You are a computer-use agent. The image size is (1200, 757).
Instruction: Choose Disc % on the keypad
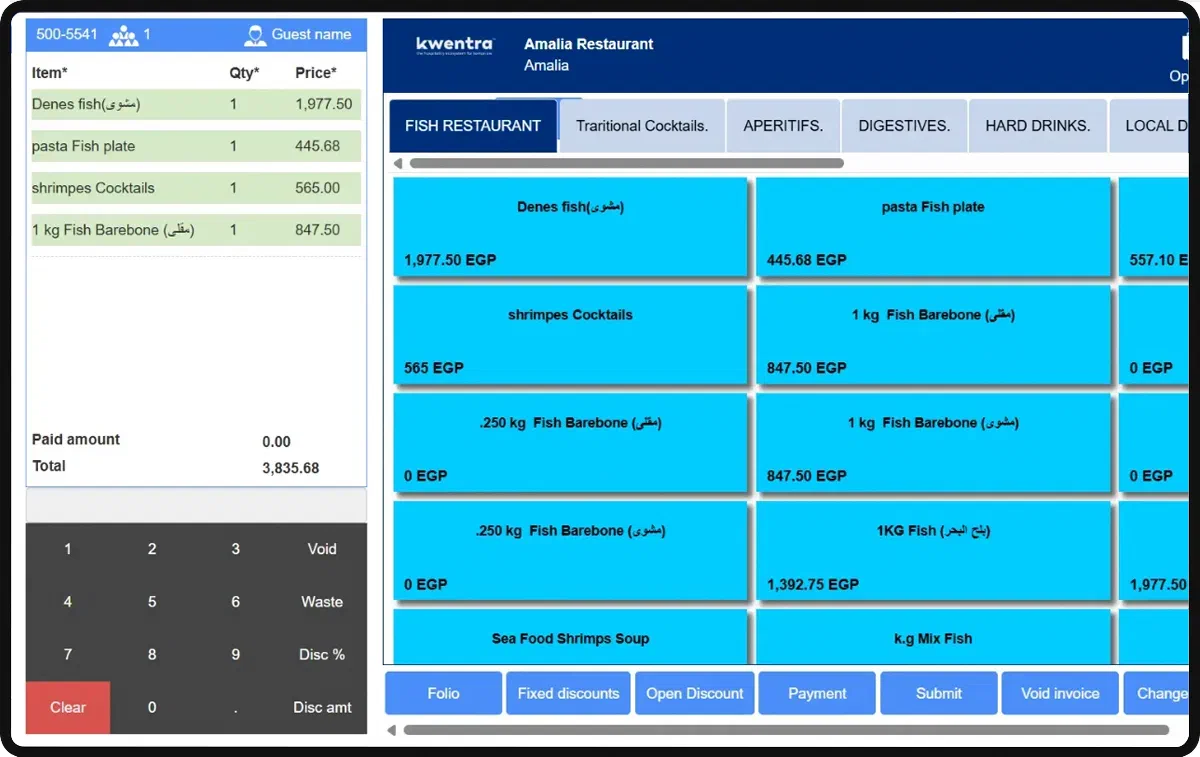(322, 655)
